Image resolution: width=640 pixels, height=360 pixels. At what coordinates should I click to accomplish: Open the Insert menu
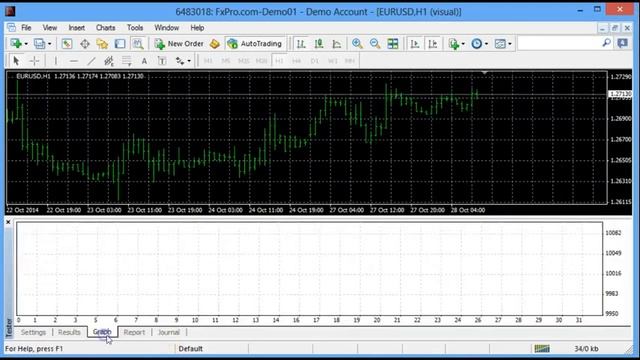[x=76, y=28]
